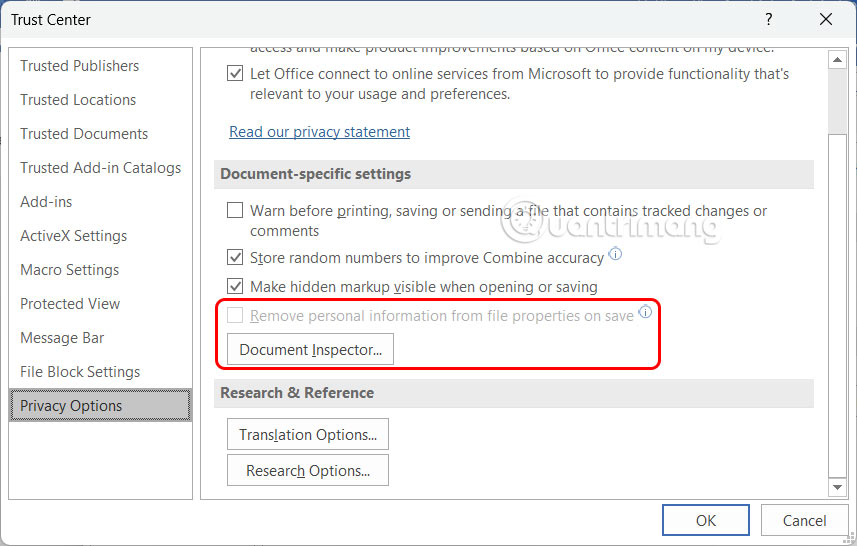Switch to Macro Settings category

coord(70,270)
